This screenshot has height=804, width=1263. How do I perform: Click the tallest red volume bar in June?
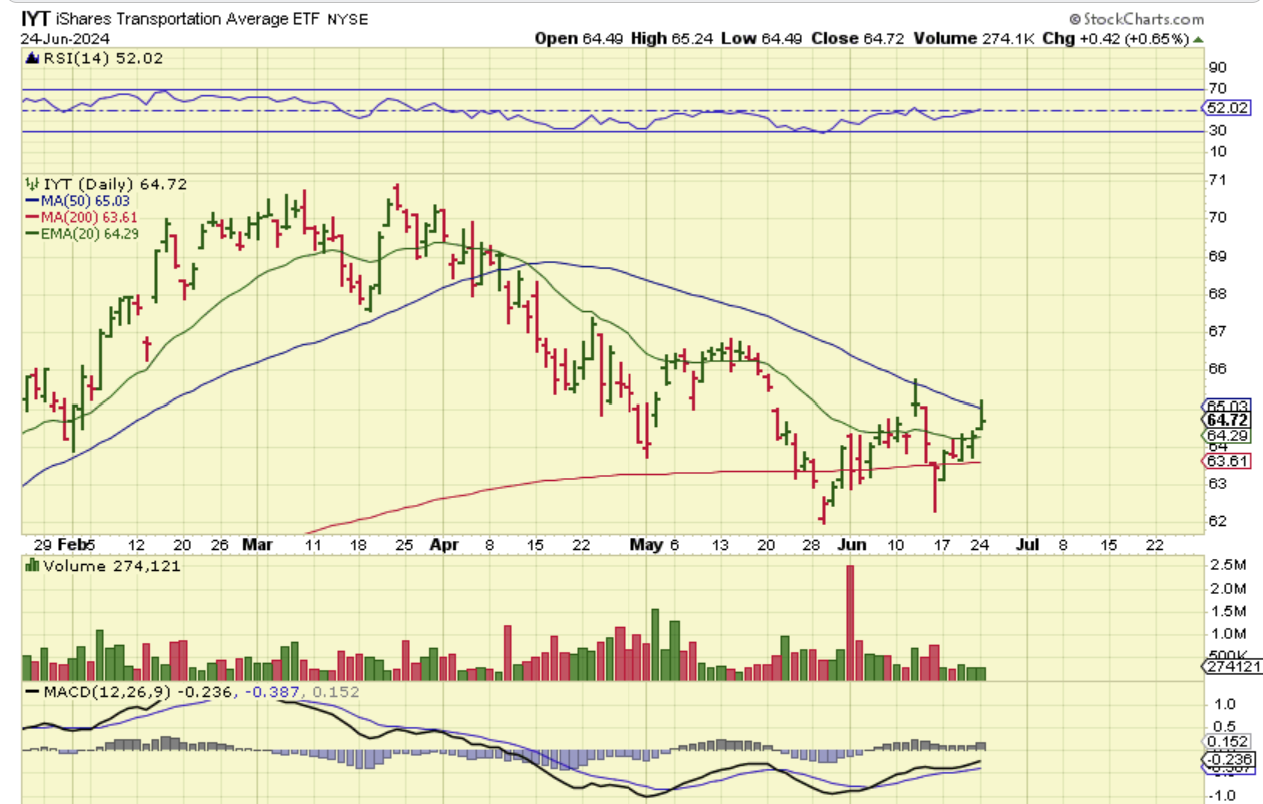[x=850, y=623]
